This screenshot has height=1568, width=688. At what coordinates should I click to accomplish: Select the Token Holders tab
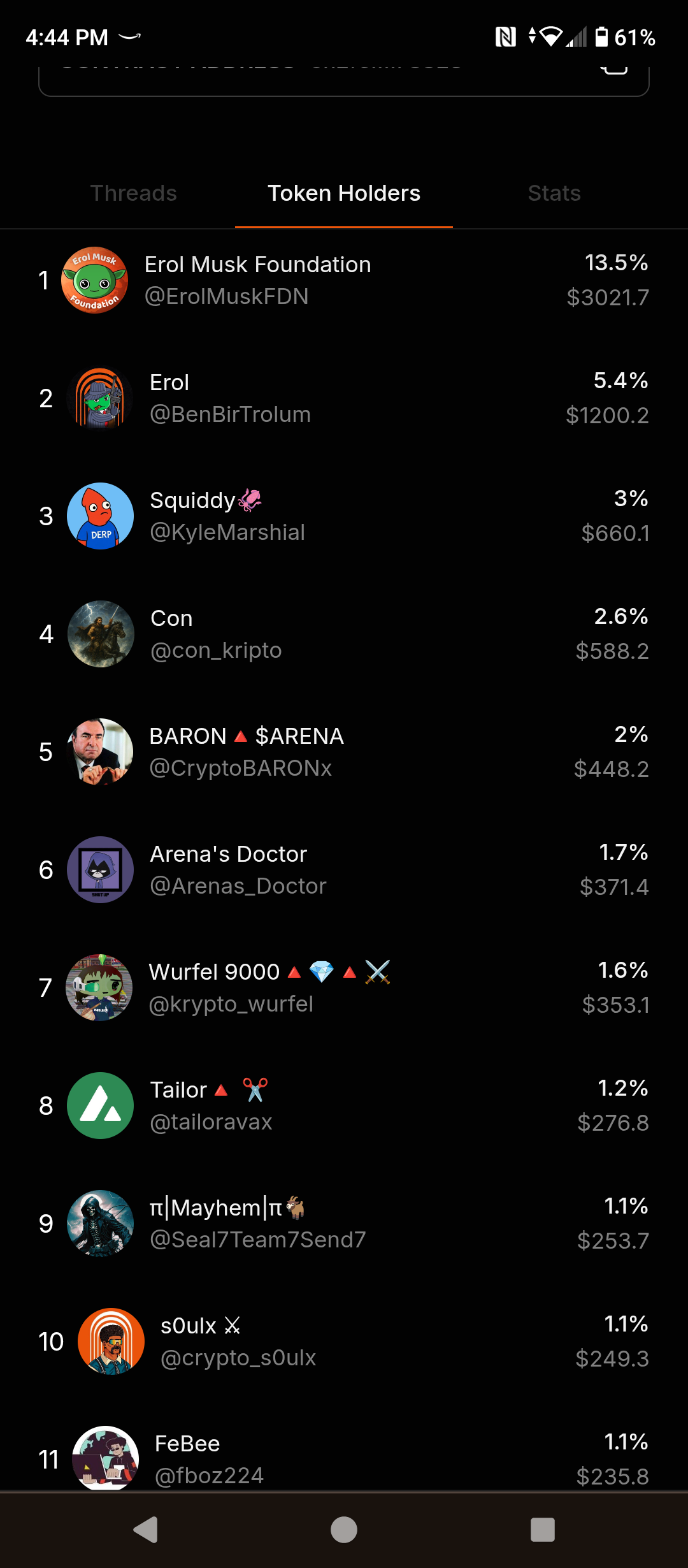pyautogui.click(x=344, y=193)
